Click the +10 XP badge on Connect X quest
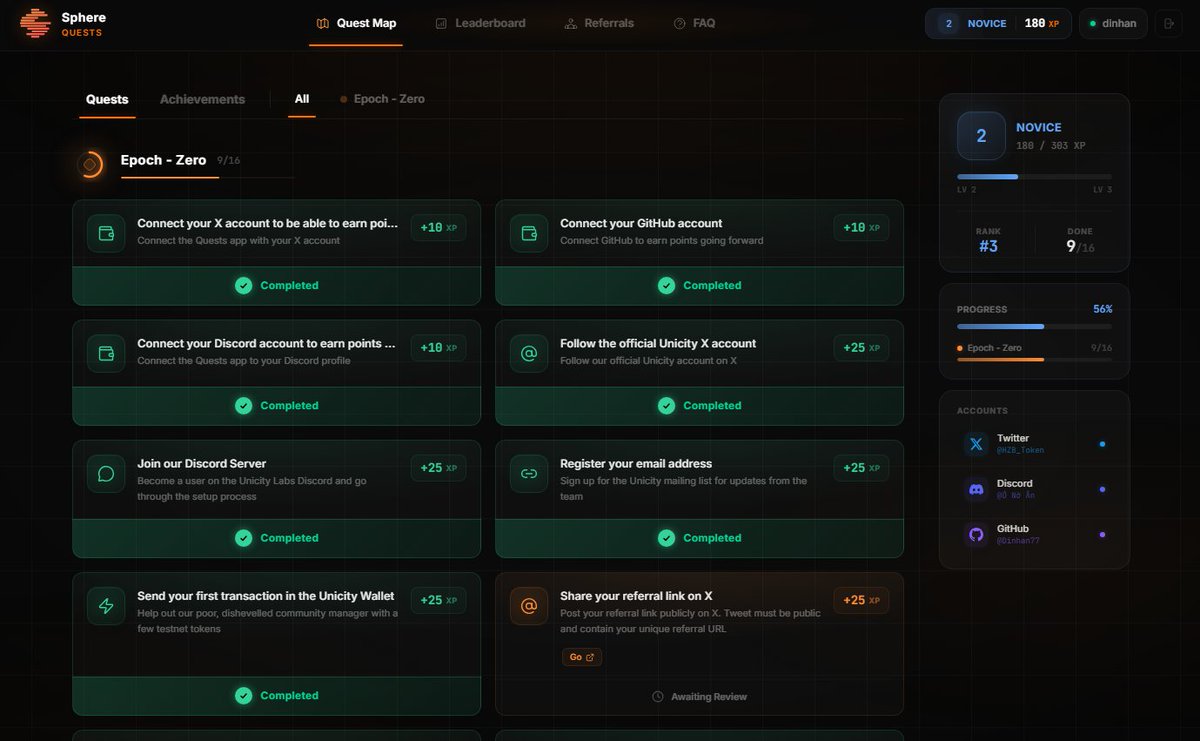The image size is (1200, 741). (438, 228)
